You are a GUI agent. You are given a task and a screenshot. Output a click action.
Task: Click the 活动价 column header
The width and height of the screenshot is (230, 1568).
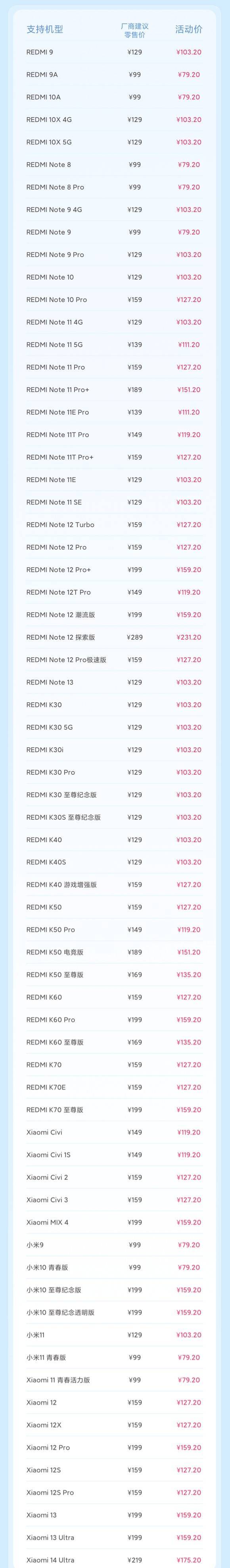(189, 29)
